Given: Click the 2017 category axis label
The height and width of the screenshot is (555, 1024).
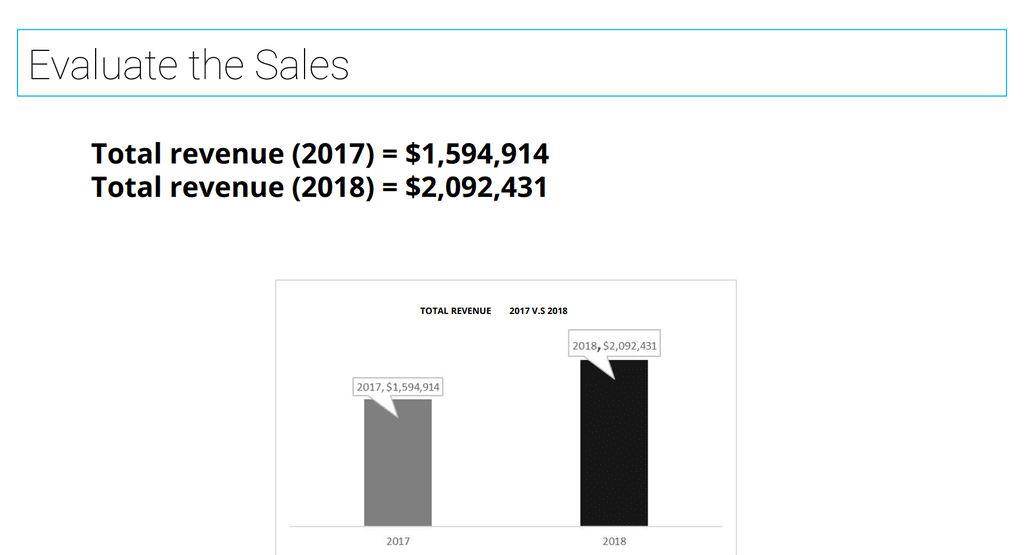Looking at the screenshot, I should (x=398, y=541).
